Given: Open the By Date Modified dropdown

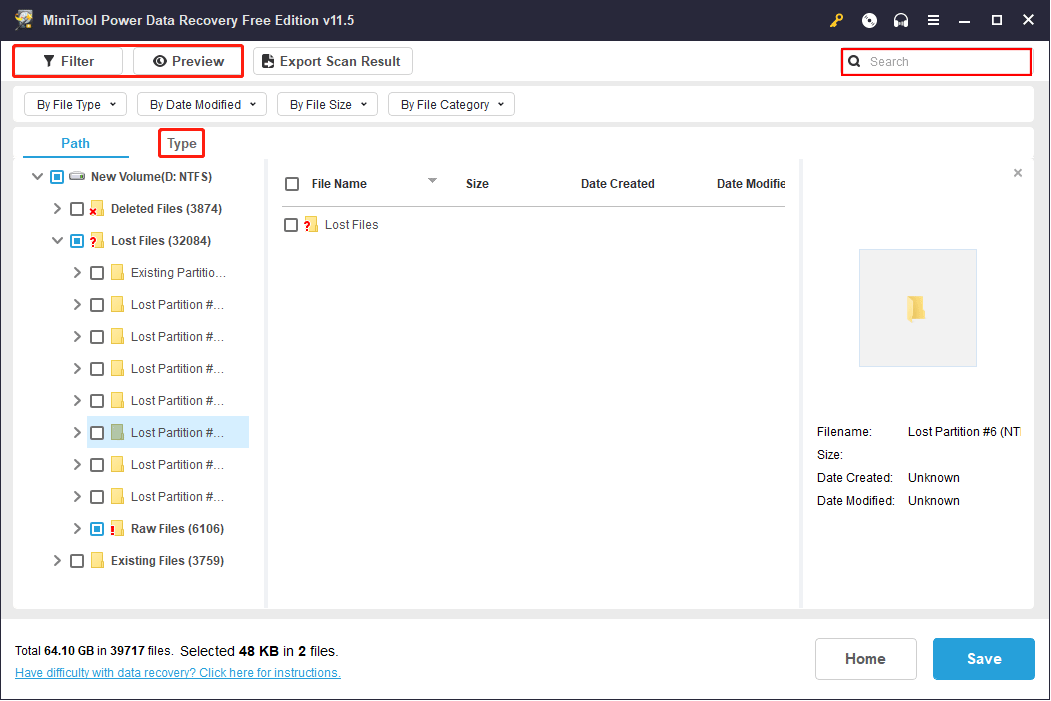Looking at the screenshot, I should click(x=202, y=105).
